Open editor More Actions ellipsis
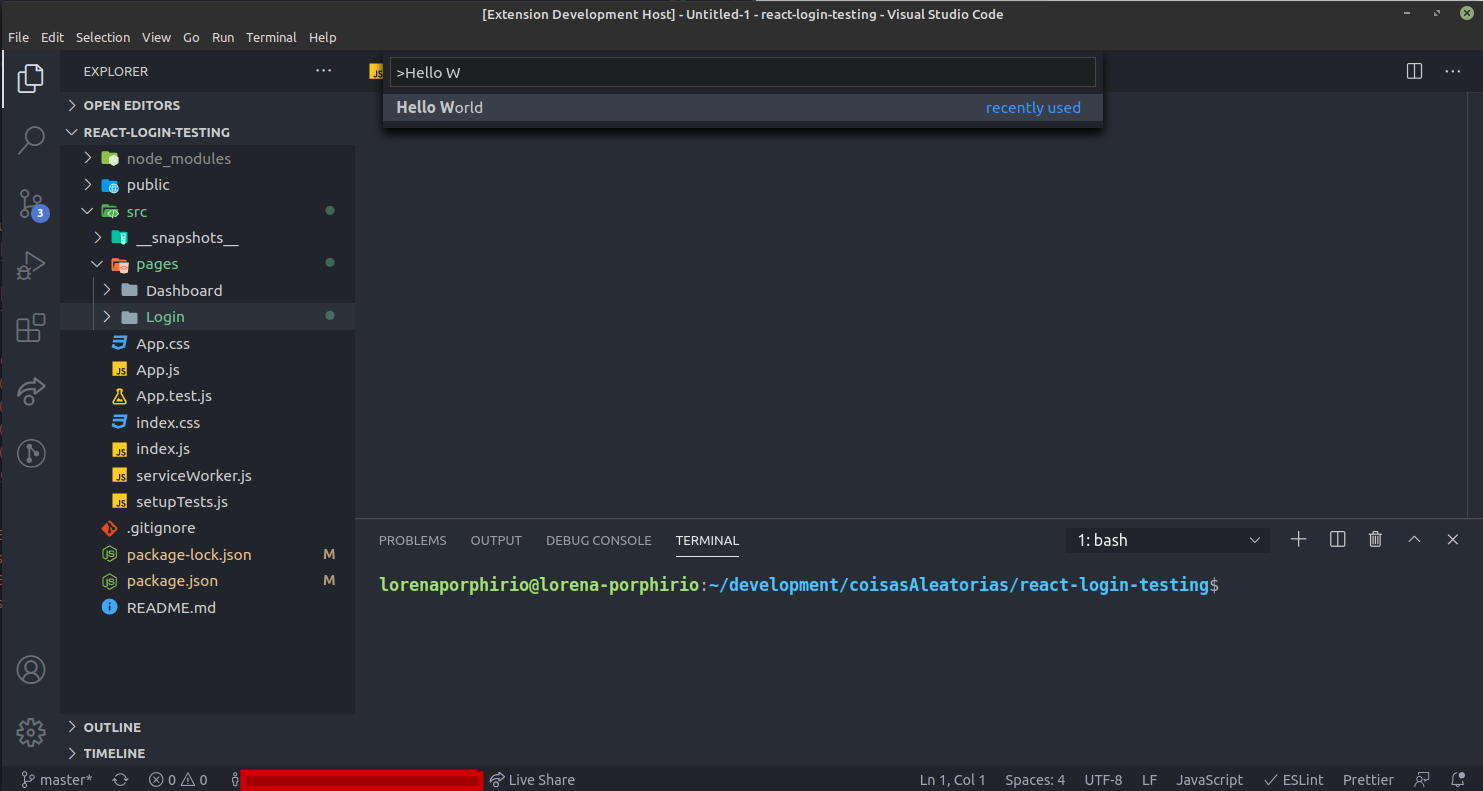 [x=1452, y=71]
